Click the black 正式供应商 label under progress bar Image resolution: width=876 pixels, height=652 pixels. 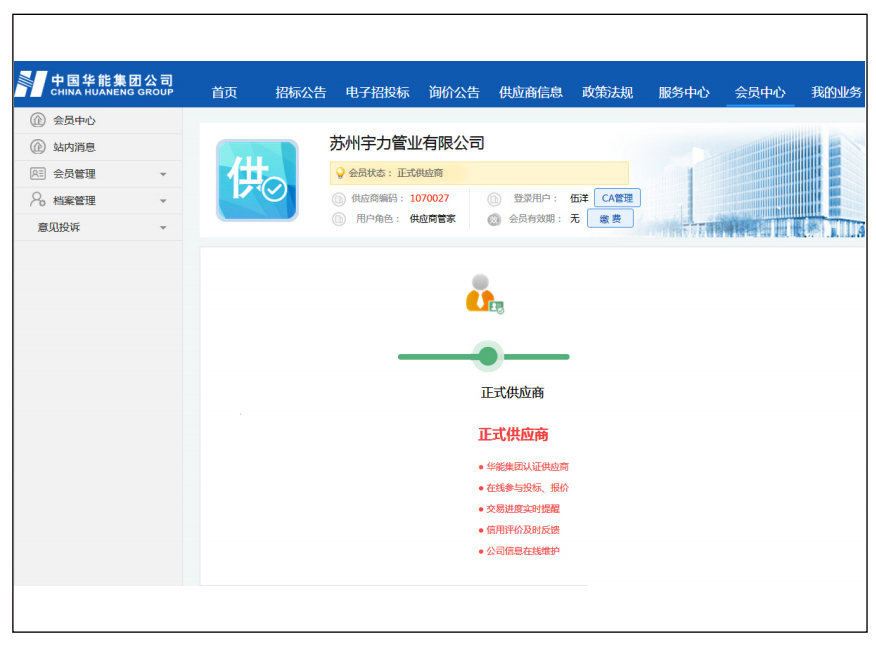(x=512, y=393)
